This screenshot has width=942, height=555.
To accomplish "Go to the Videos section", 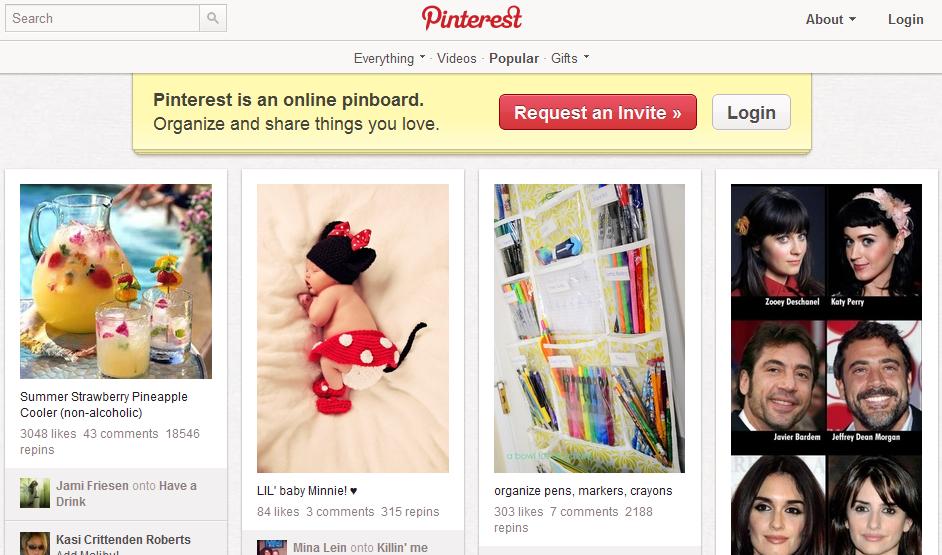I will click(457, 58).
